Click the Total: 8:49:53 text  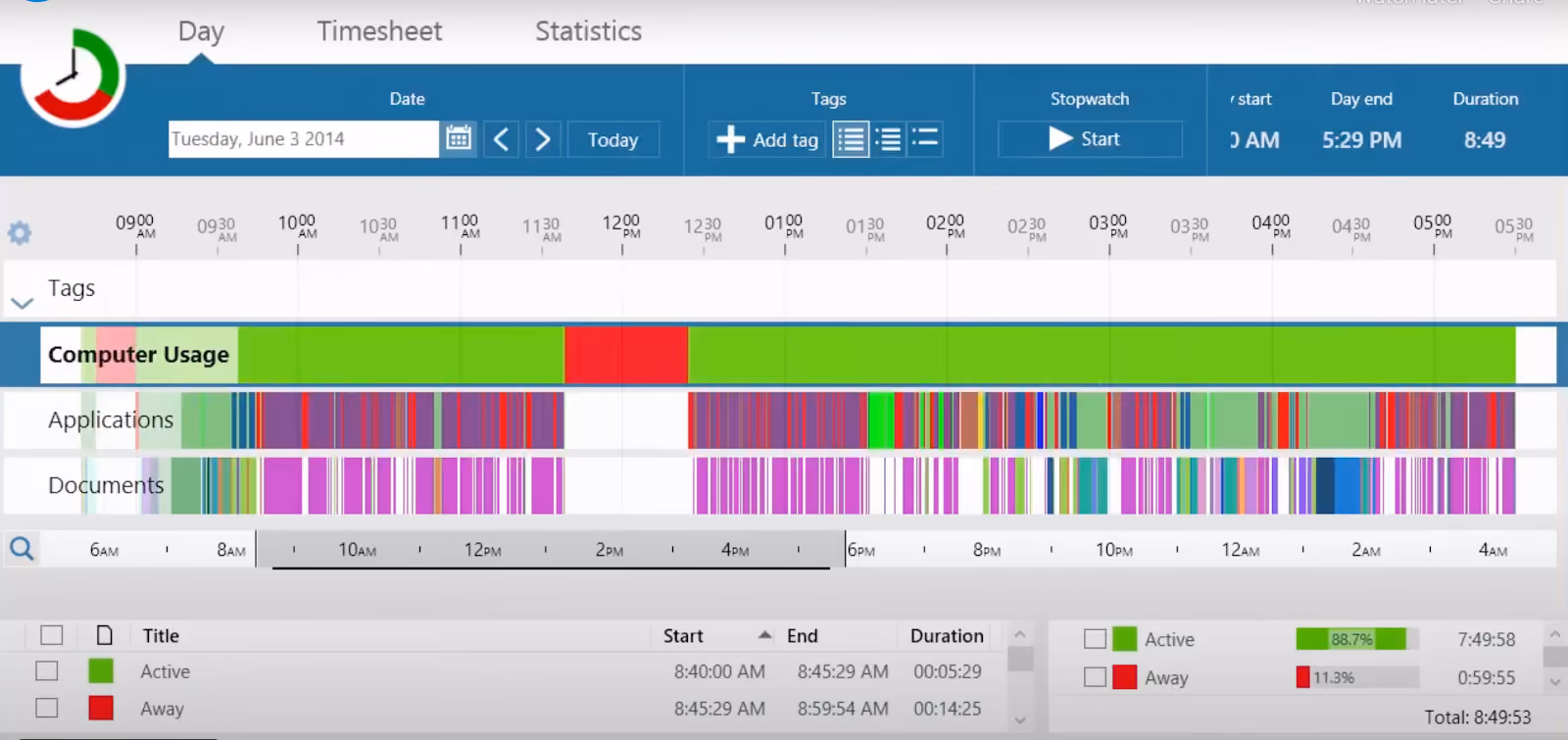tap(1477, 717)
